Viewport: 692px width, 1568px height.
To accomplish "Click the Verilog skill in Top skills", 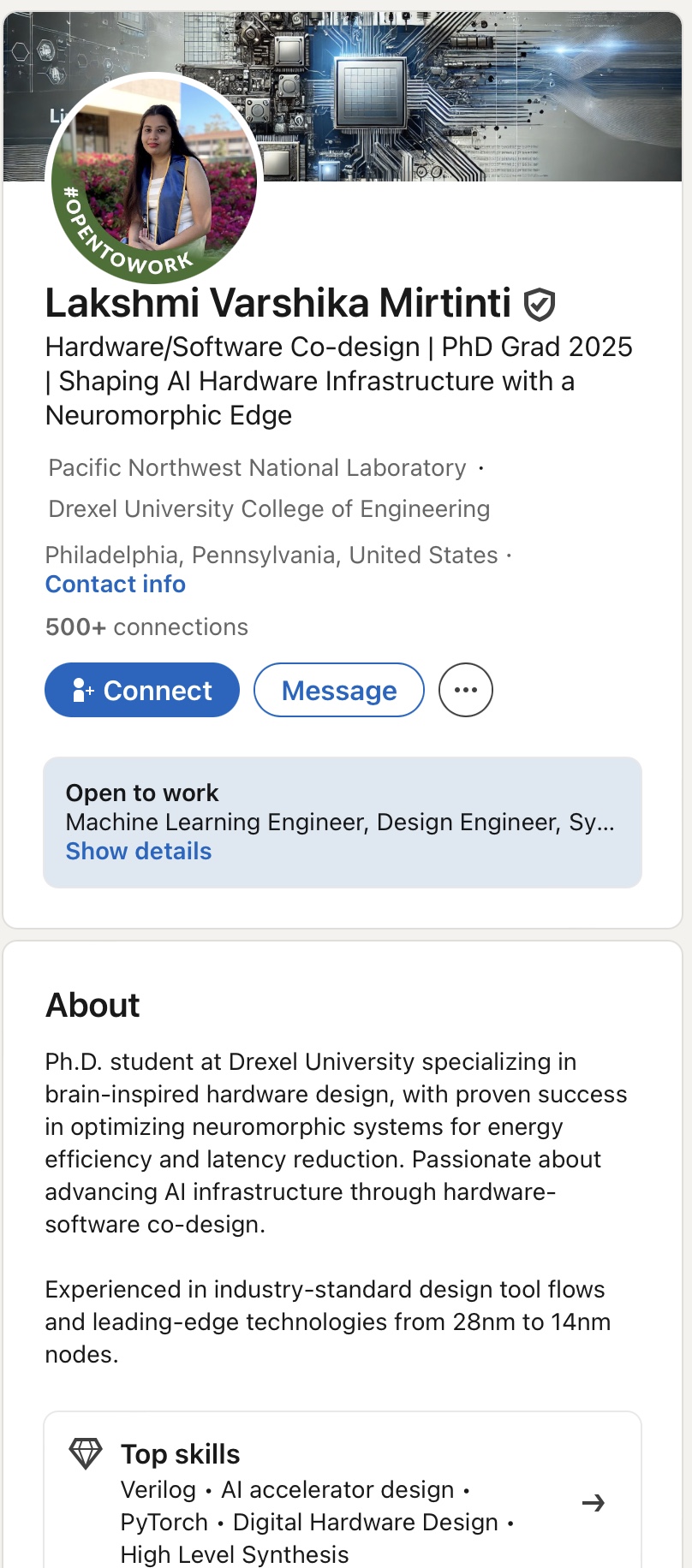I will pyautogui.click(x=158, y=1490).
